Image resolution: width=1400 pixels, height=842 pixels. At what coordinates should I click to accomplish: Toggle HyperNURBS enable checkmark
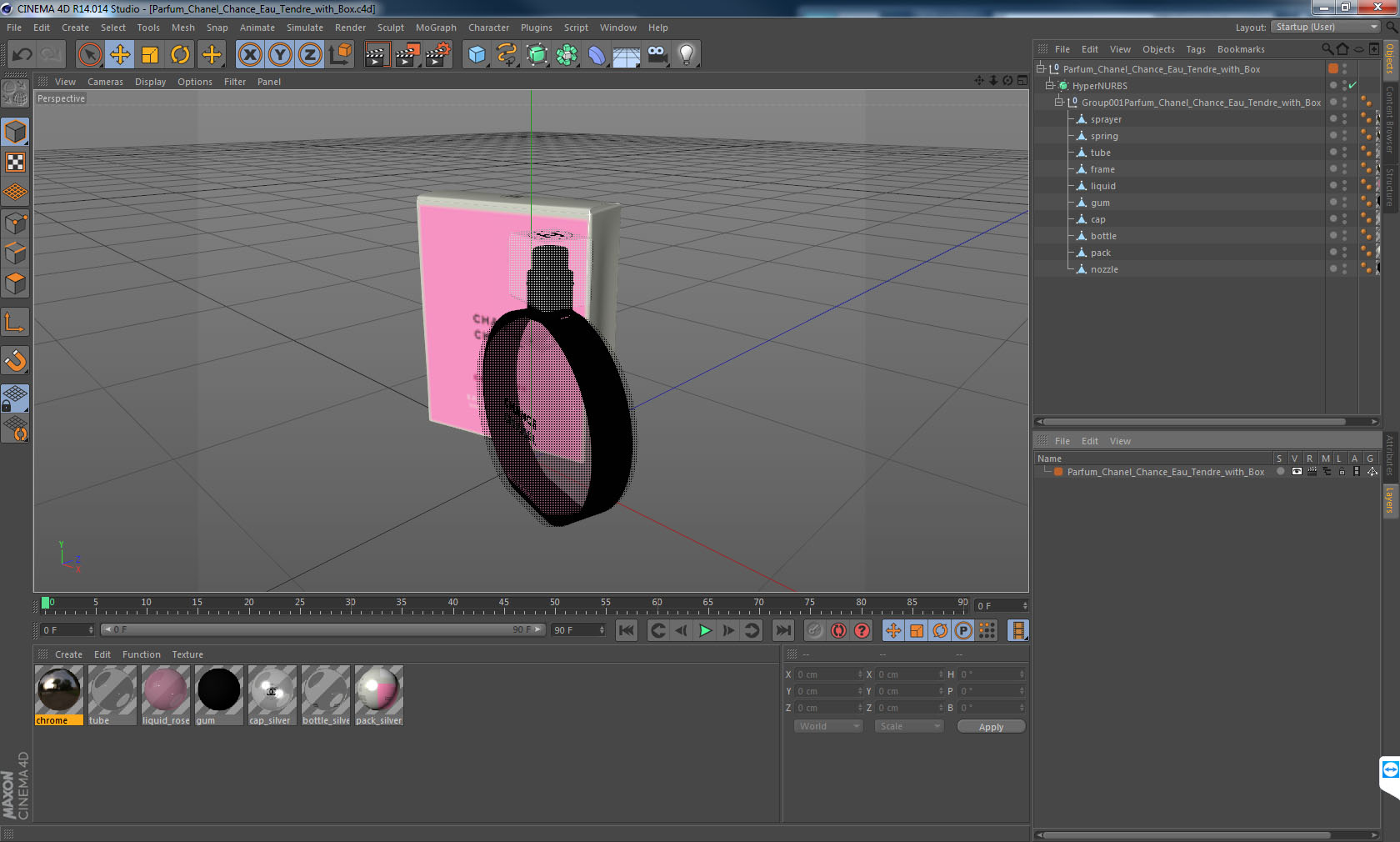tap(1352, 86)
